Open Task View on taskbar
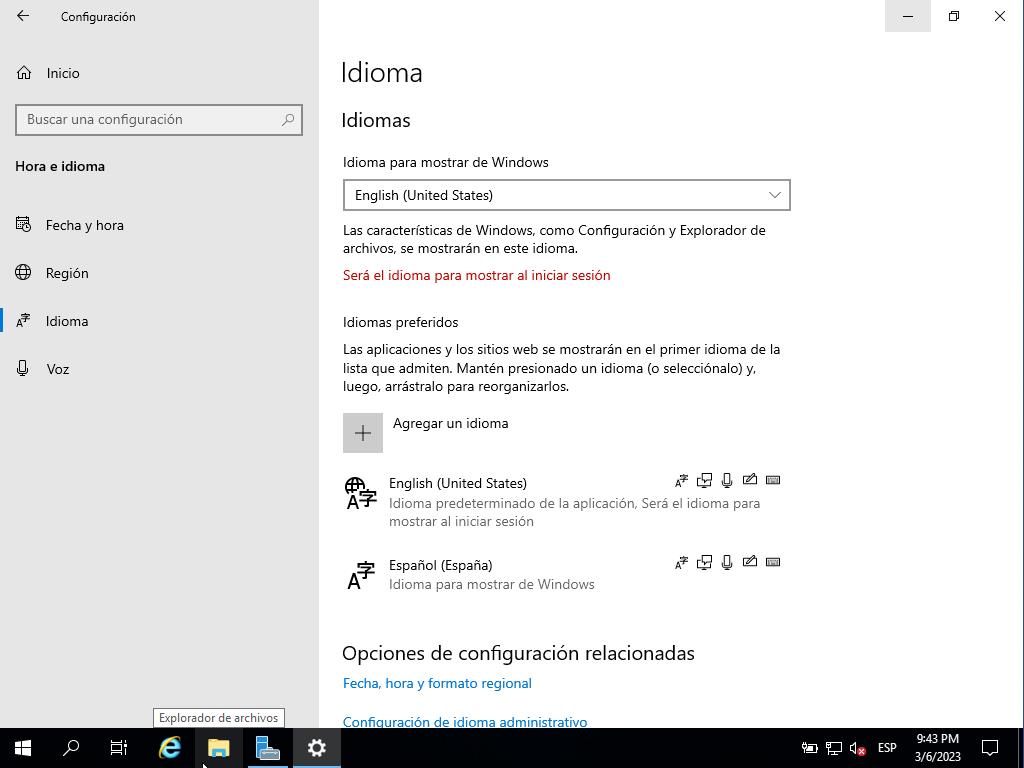 119,748
